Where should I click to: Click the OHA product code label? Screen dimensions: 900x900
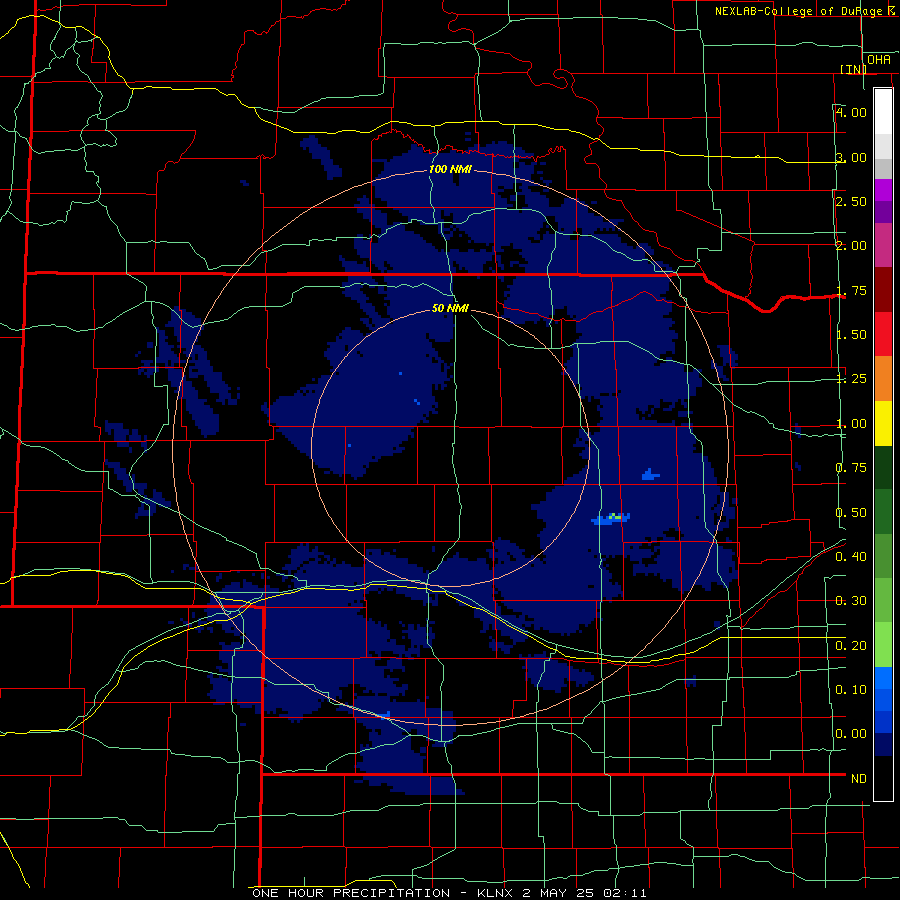coord(879,60)
